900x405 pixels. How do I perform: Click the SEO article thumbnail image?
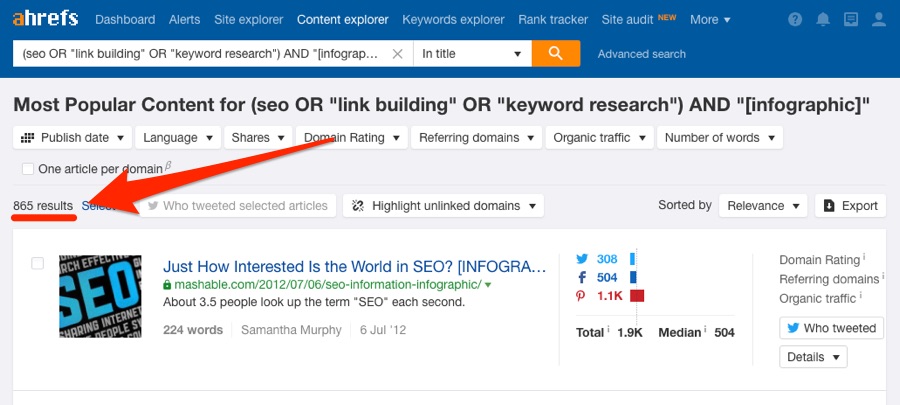click(x=100, y=296)
